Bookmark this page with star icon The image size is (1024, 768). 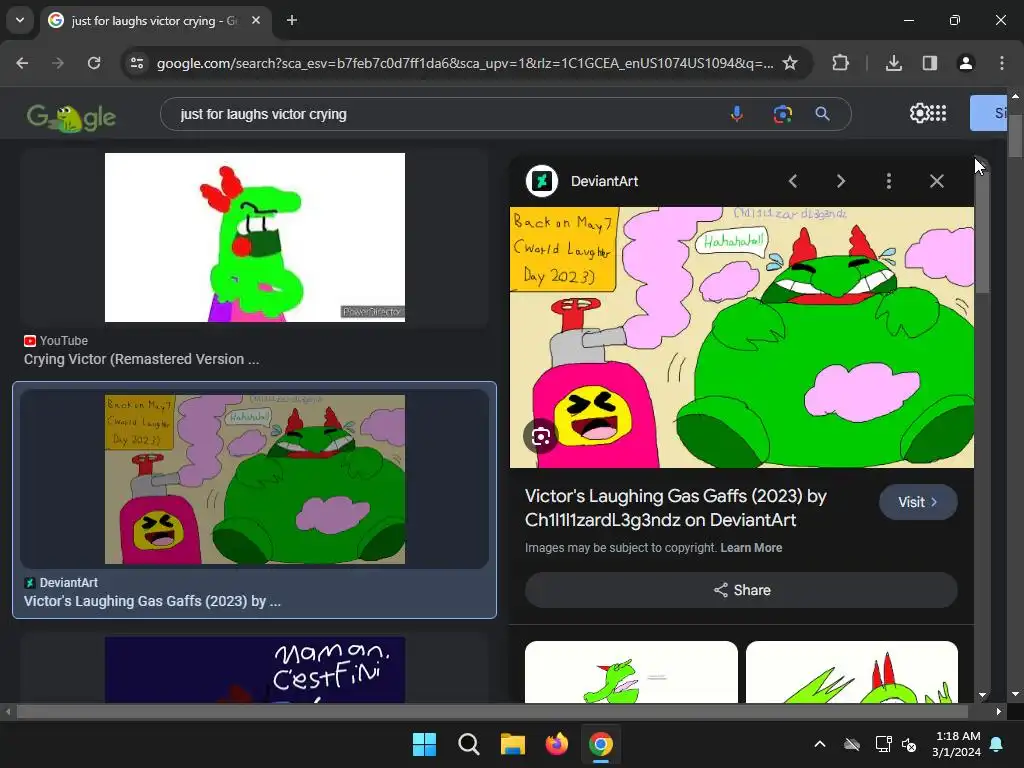[790, 63]
